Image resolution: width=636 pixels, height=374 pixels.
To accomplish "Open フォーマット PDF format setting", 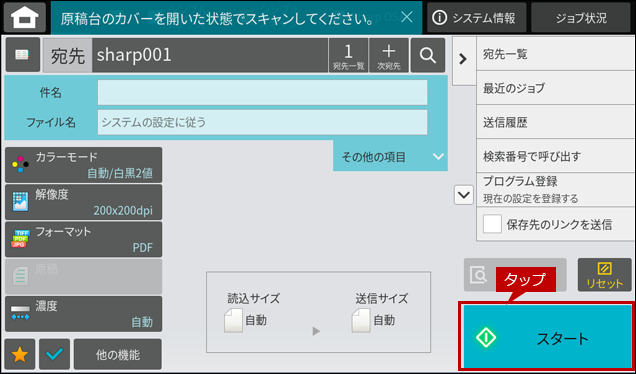I will point(84,239).
